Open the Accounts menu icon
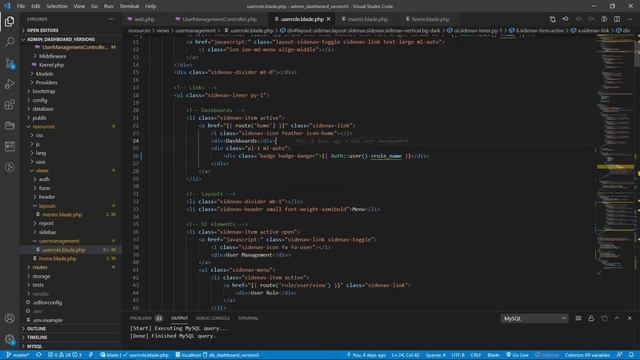This screenshot has height=360, width=640. [x=10, y=318]
